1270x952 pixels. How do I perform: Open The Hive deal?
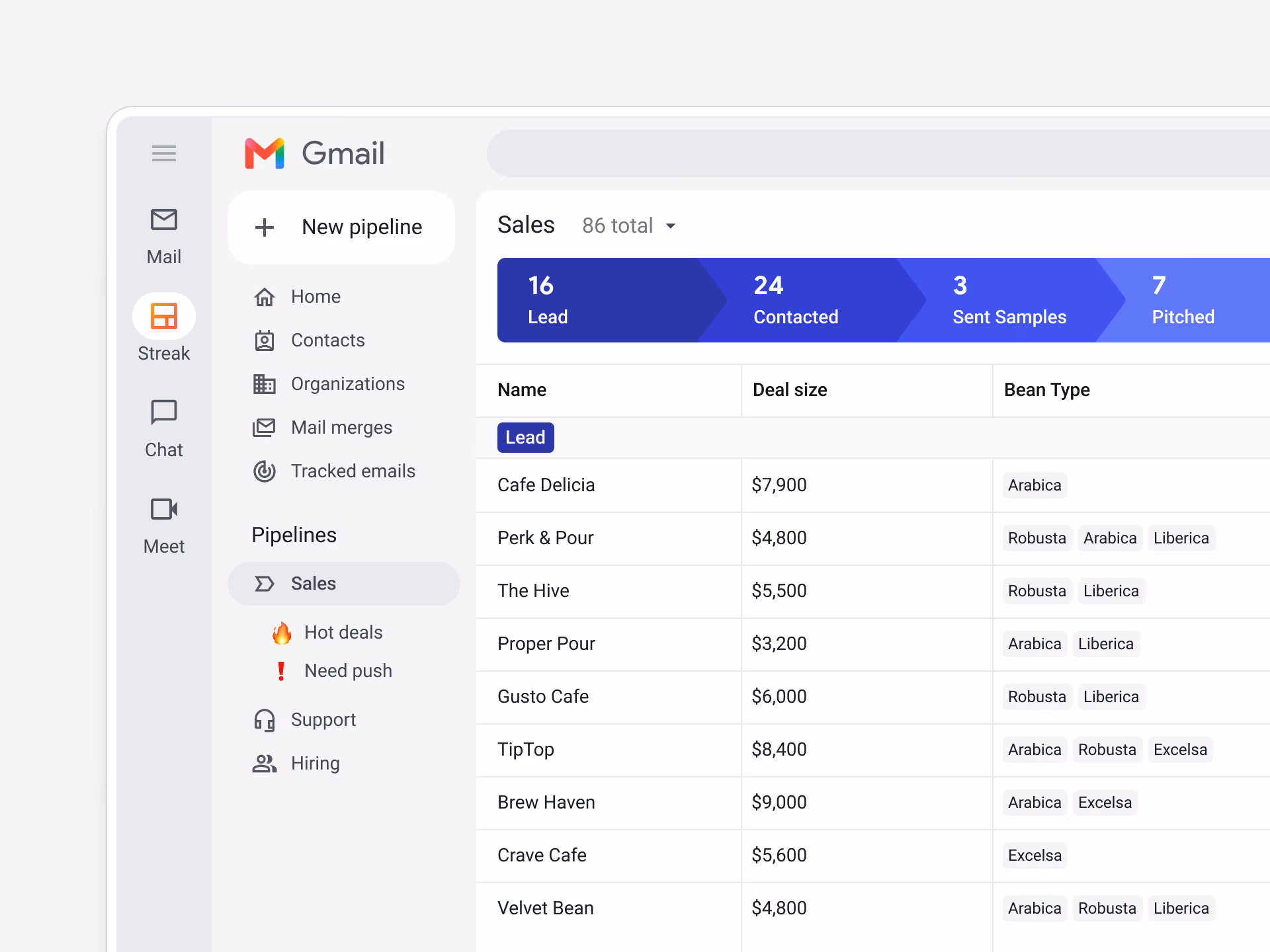533,591
